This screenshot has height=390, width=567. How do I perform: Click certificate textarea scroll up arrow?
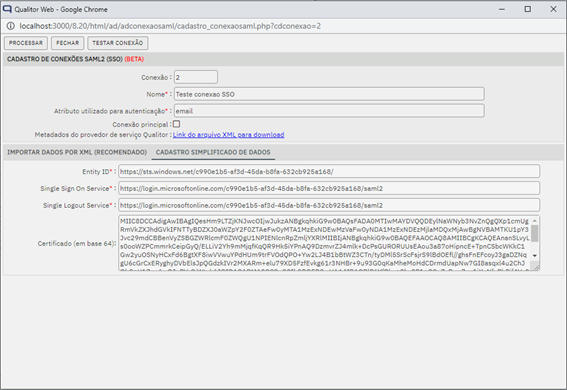click(x=535, y=220)
